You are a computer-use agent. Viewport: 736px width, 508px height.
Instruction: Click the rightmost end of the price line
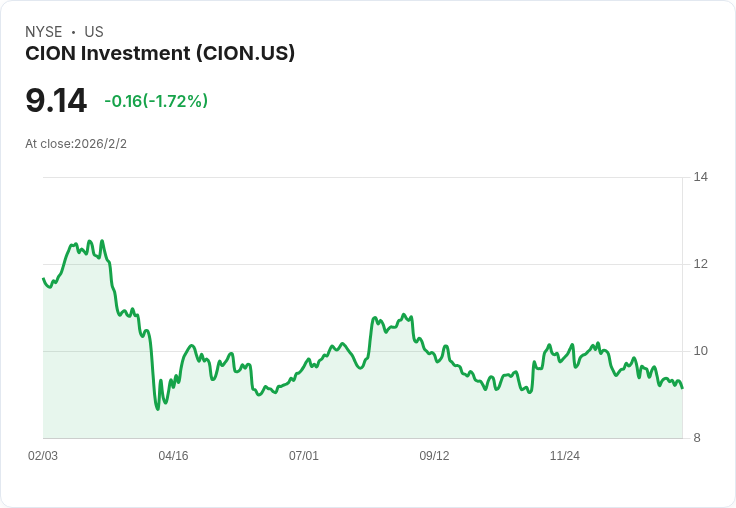[682, 388]
